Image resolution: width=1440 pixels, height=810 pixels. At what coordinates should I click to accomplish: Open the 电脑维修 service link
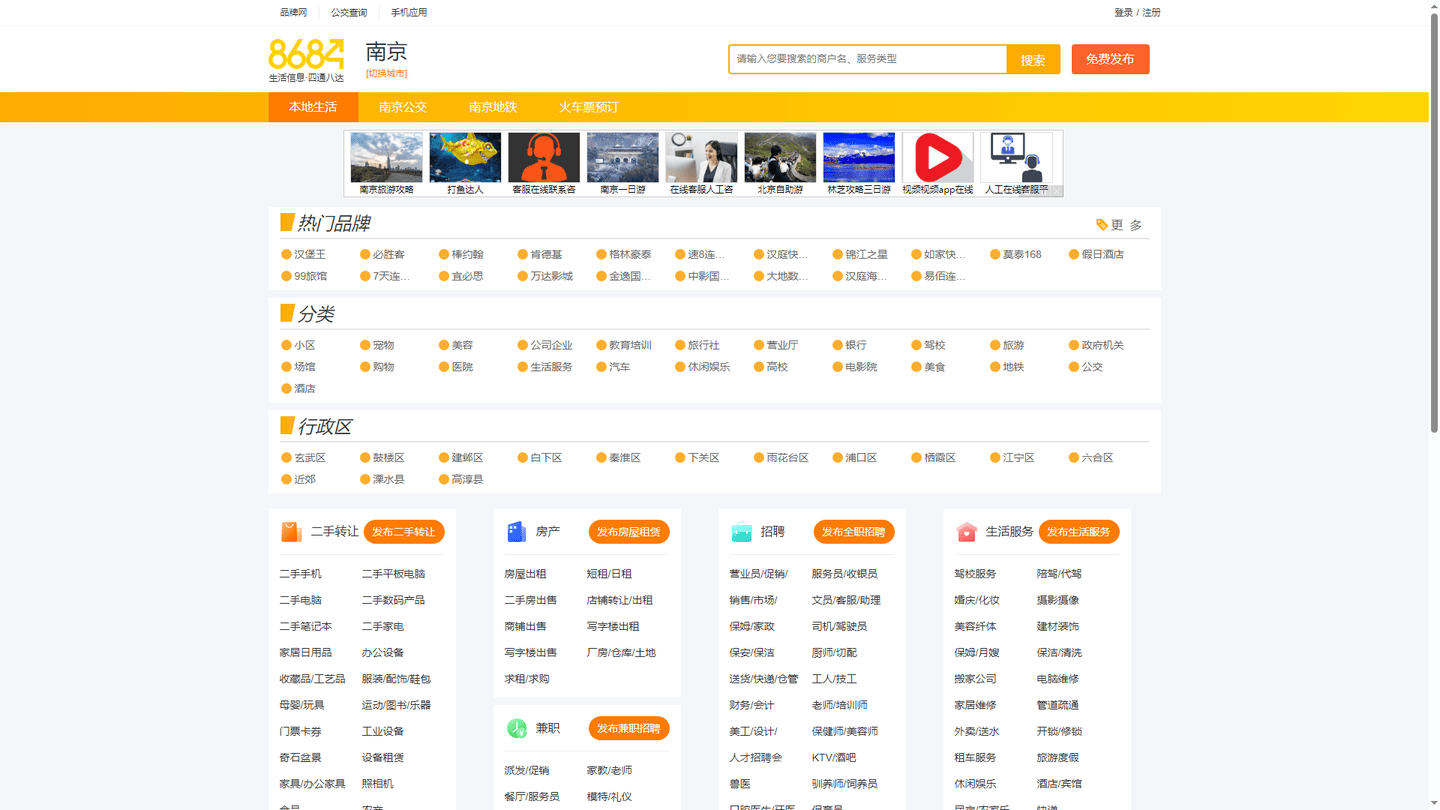1058,679
